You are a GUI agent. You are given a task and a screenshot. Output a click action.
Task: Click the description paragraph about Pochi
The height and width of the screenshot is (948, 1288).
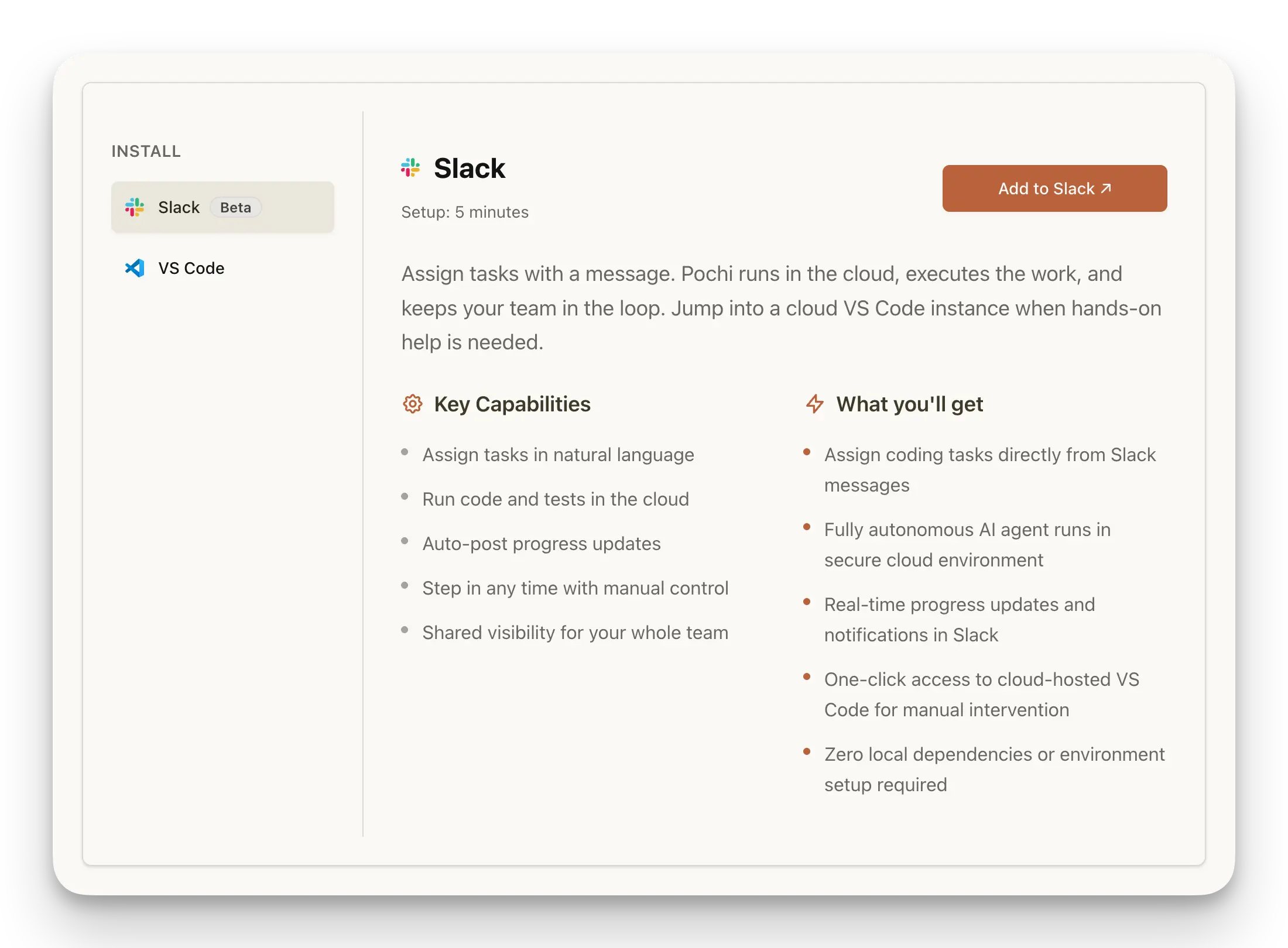(782, 308)
